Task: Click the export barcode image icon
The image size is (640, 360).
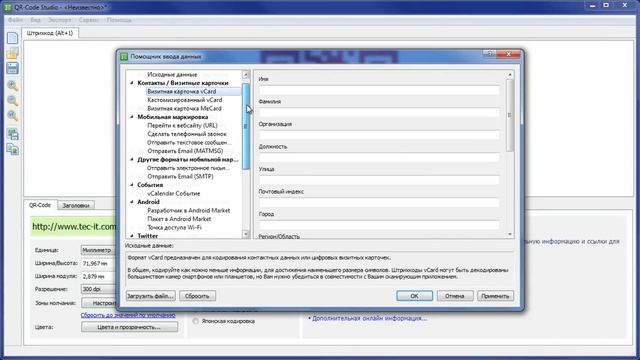Action: coord(12,134)
